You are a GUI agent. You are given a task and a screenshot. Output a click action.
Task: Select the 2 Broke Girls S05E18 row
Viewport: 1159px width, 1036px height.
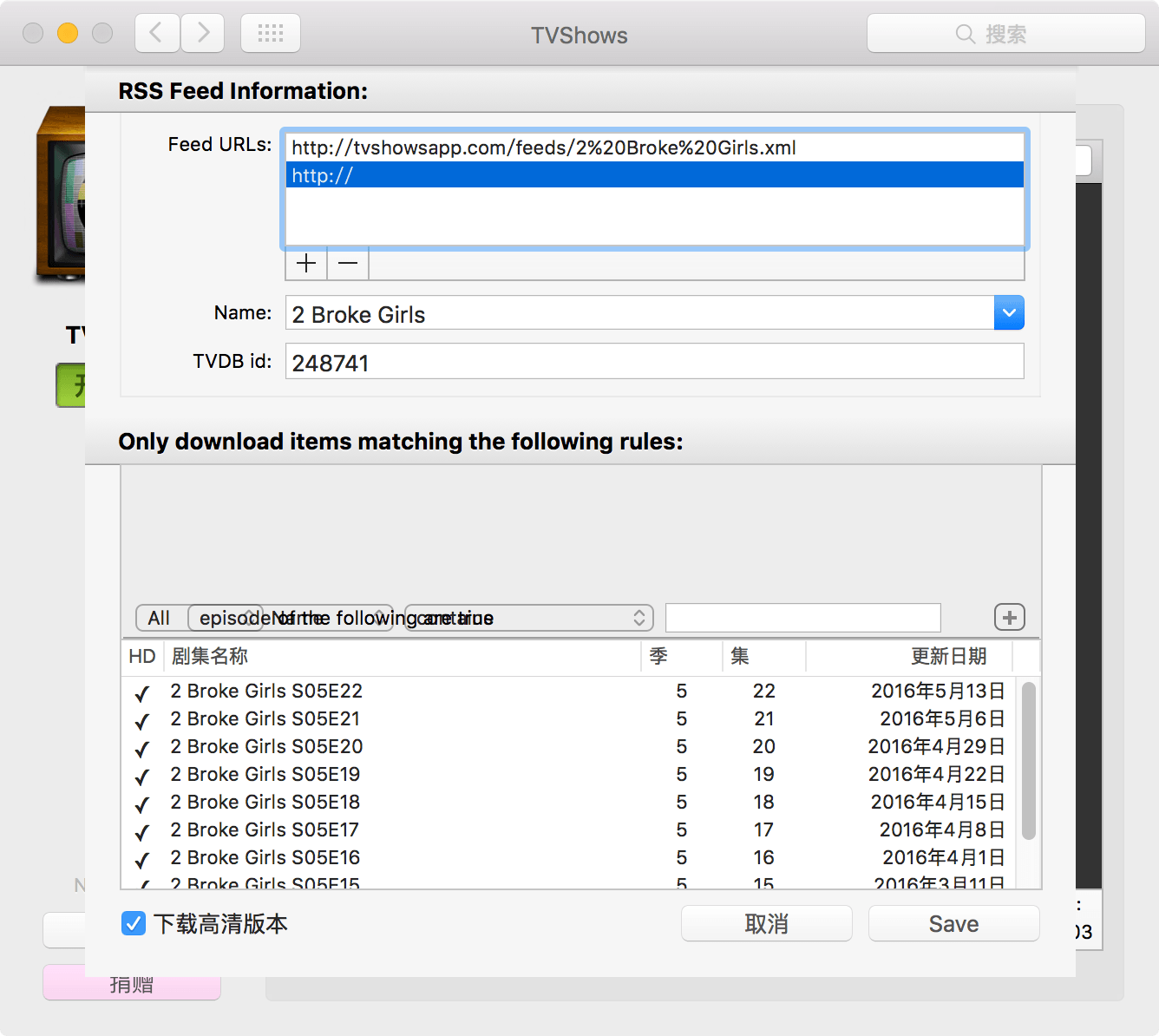[569, 803]
